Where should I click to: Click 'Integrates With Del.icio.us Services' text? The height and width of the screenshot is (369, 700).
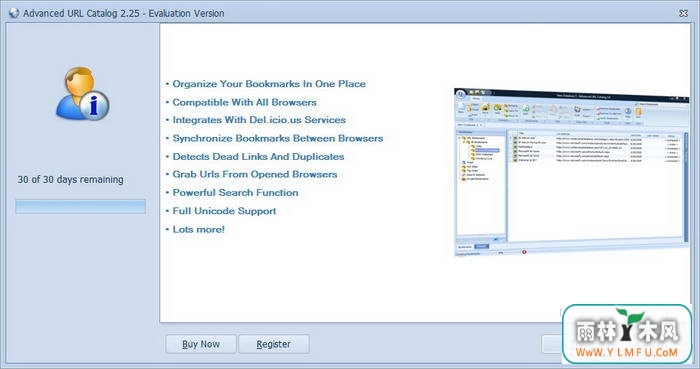[x=259, y=120]
